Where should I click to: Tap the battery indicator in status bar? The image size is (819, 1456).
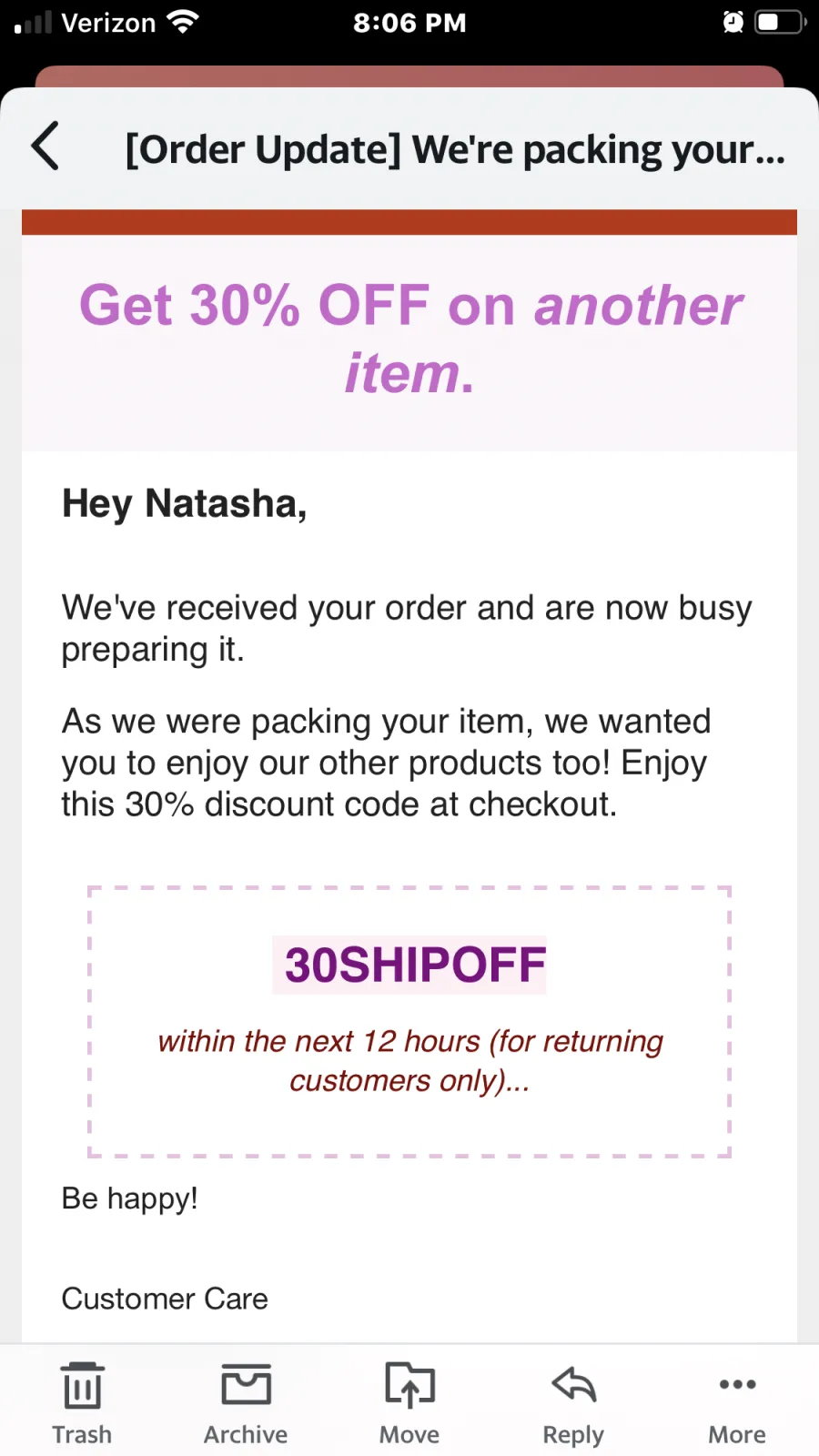pyautogui.click(x=781, y=22)
